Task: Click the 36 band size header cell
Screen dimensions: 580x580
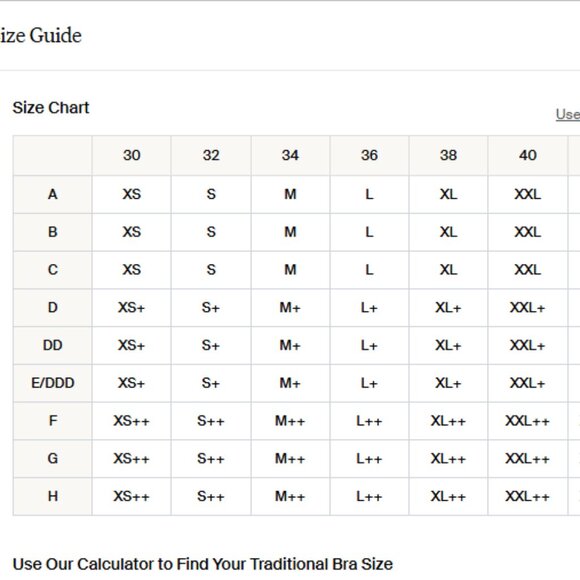Action: tap(370, 155)
